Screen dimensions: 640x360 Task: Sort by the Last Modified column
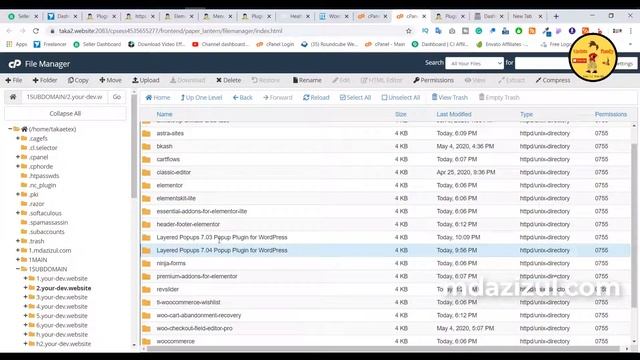click(x=454, y=114)
